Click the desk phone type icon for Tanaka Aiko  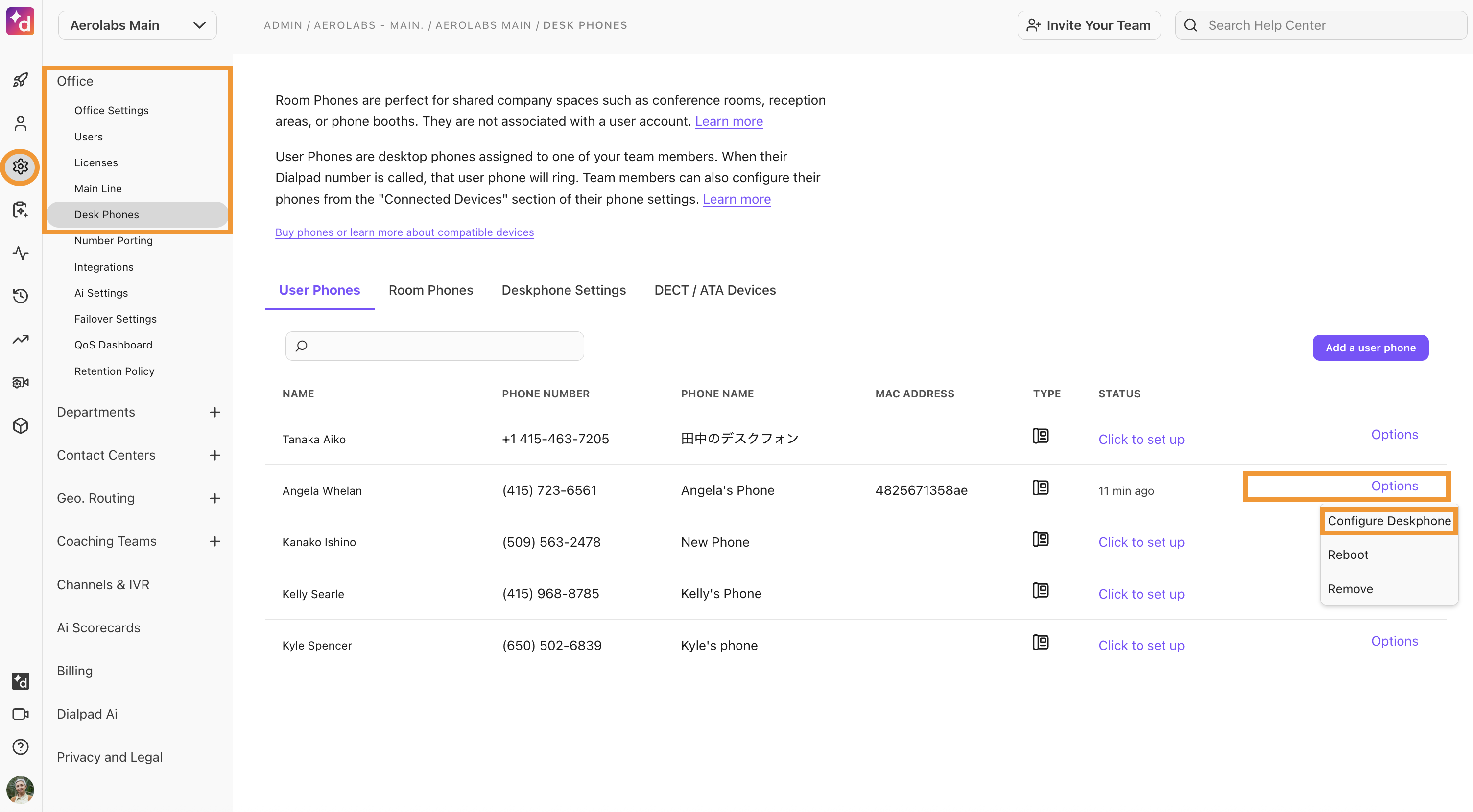coord(1041,436)
